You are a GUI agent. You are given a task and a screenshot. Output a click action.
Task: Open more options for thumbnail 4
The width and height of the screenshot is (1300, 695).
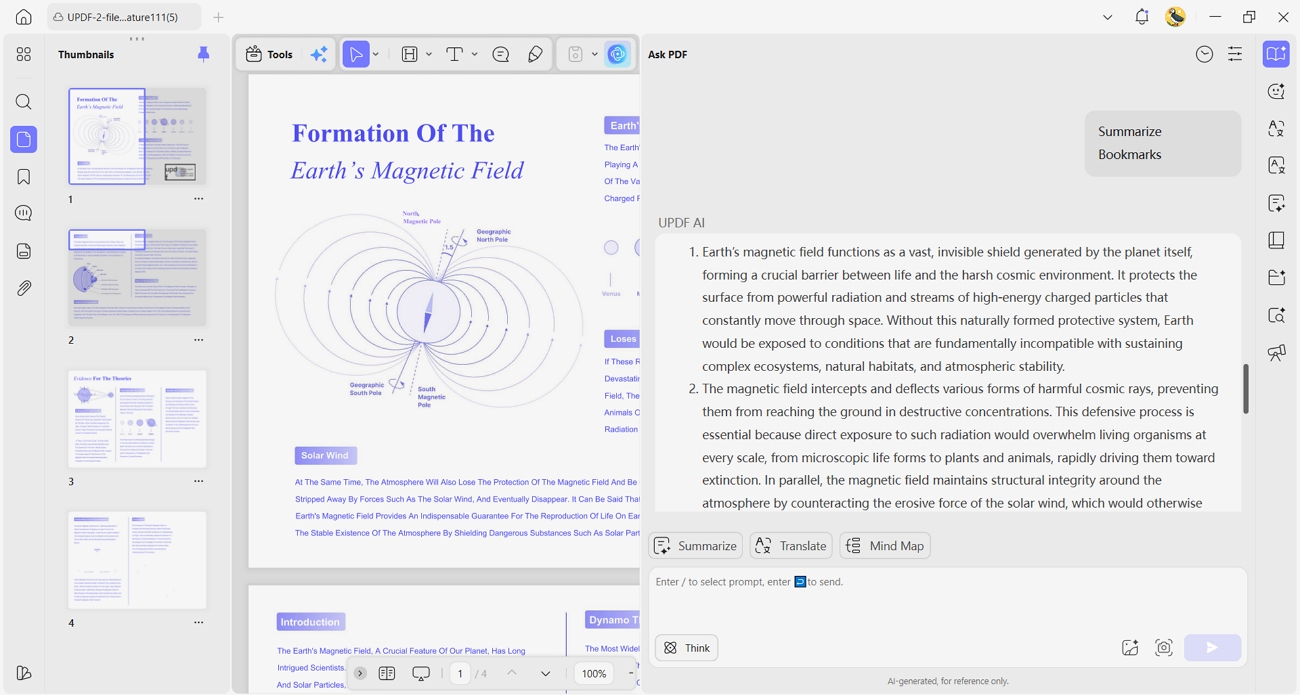point(198,622)
